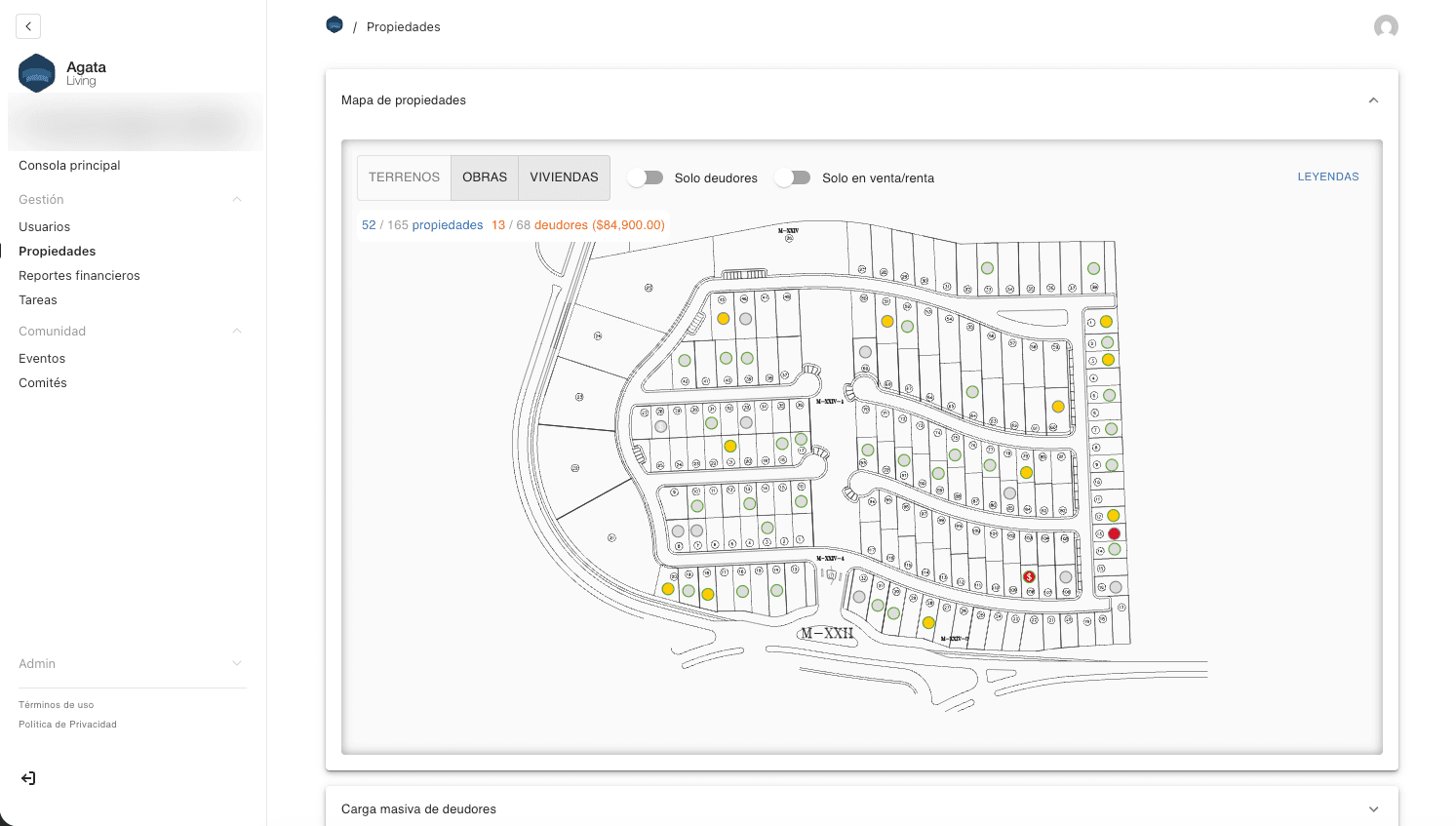This screenshot has height=826, width=1456.
Task: Expand the Carga masiva de deudores panel
Action: [1373, 808]
